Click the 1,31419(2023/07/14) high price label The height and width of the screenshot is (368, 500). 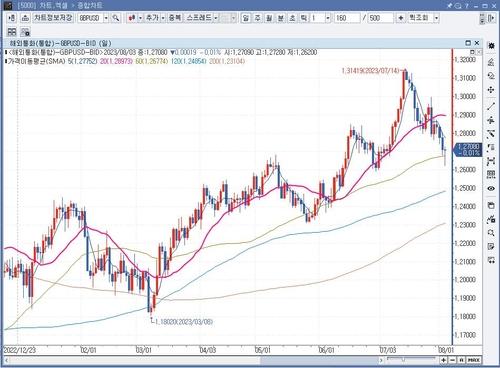click(x=370, y=71)
